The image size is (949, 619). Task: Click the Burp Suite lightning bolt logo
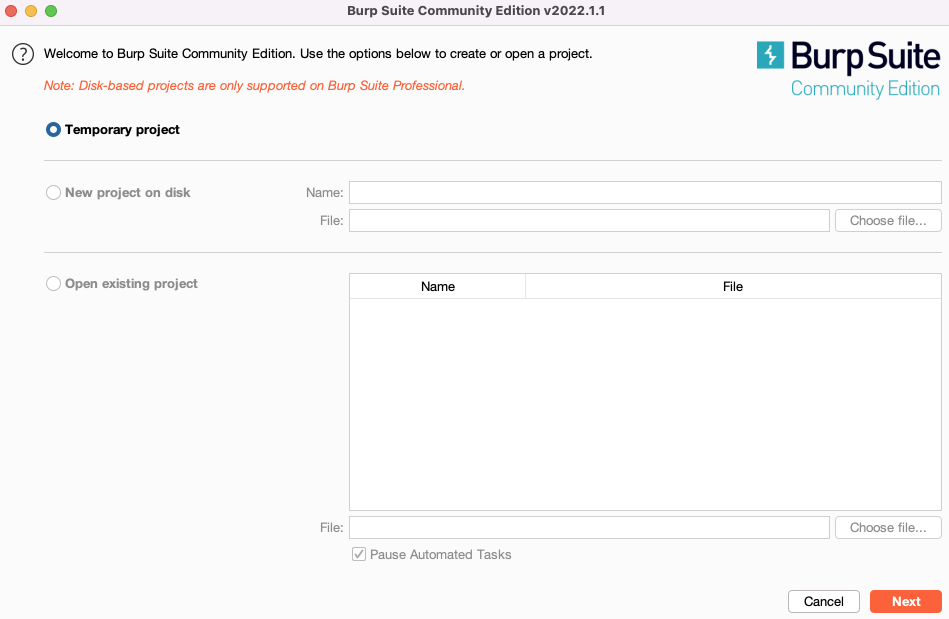[x=769, y=58]
